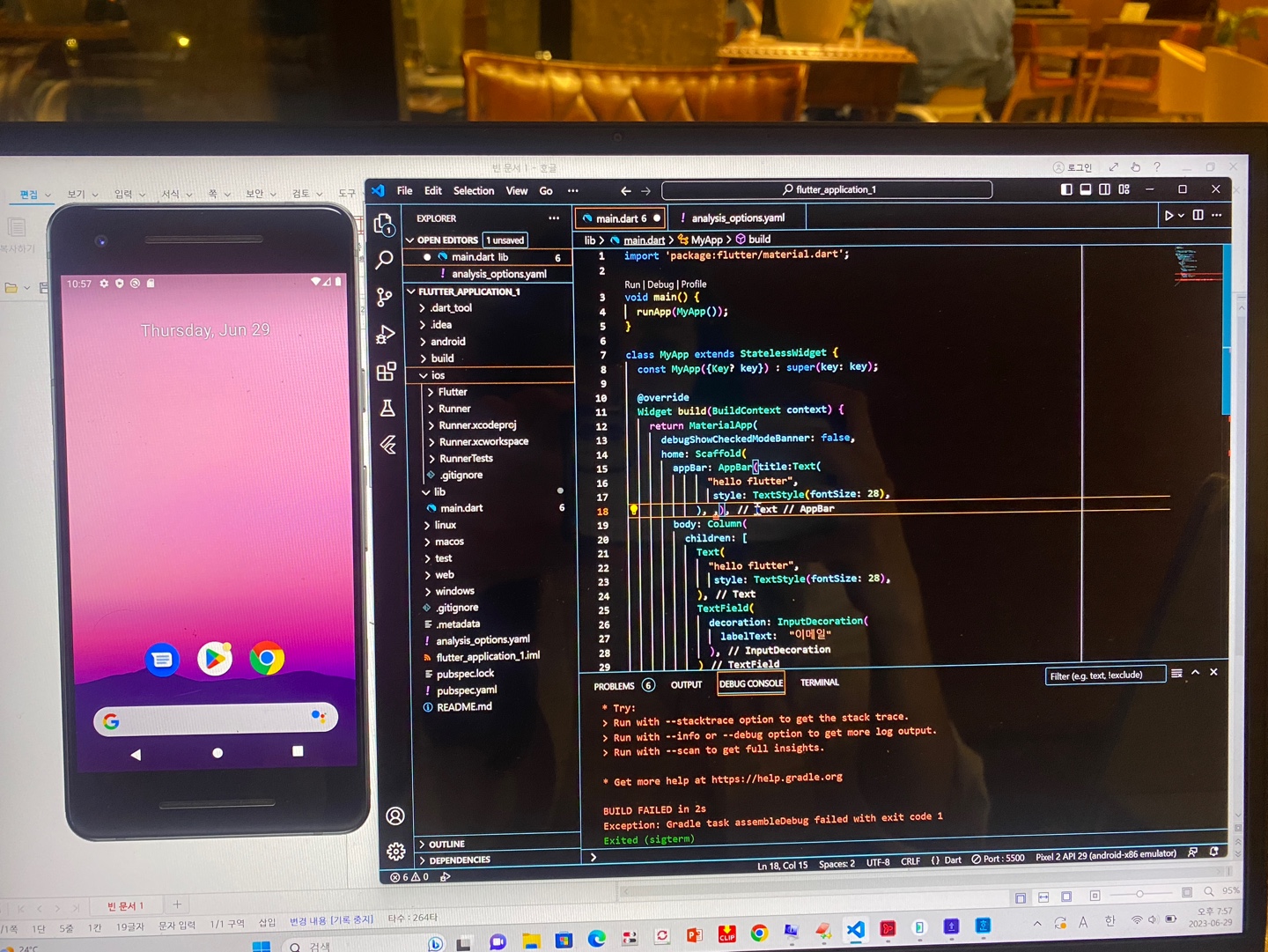Open Chrome from the Windows taskbar
The width and height of the screenshot is (1268, 952).
click(759, 933)
